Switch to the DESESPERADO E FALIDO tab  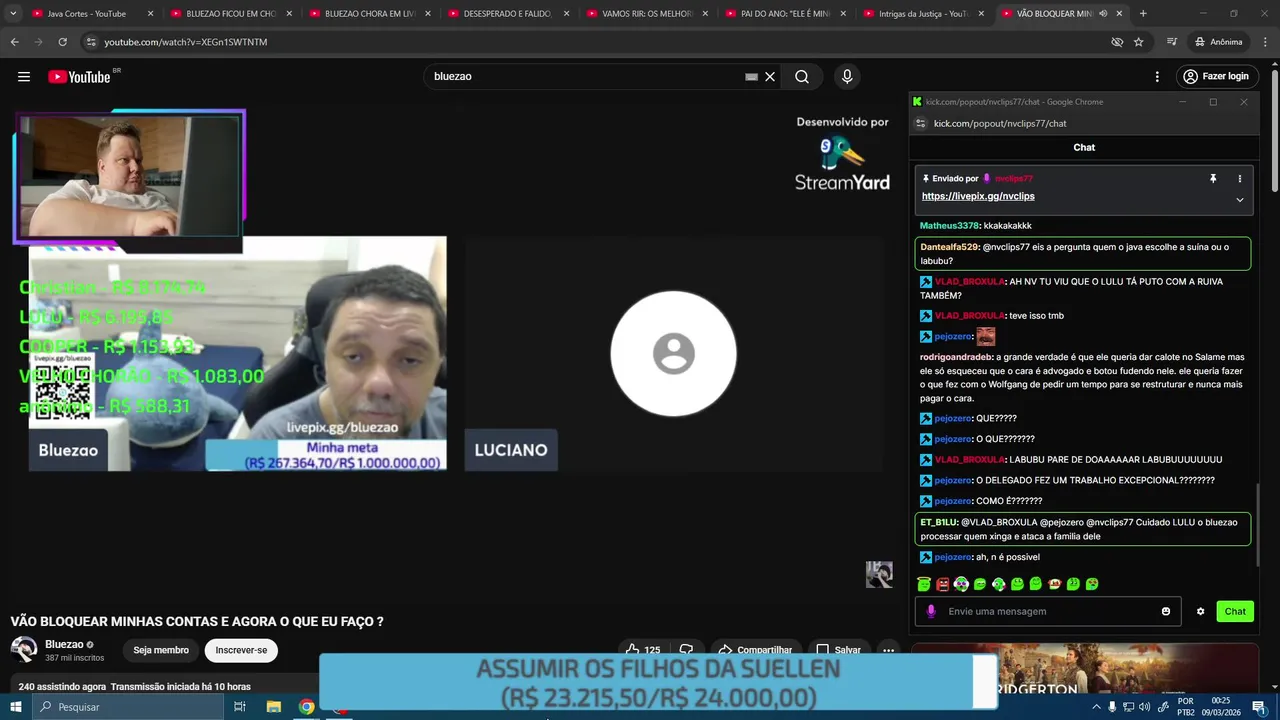[x=508, y=14]
